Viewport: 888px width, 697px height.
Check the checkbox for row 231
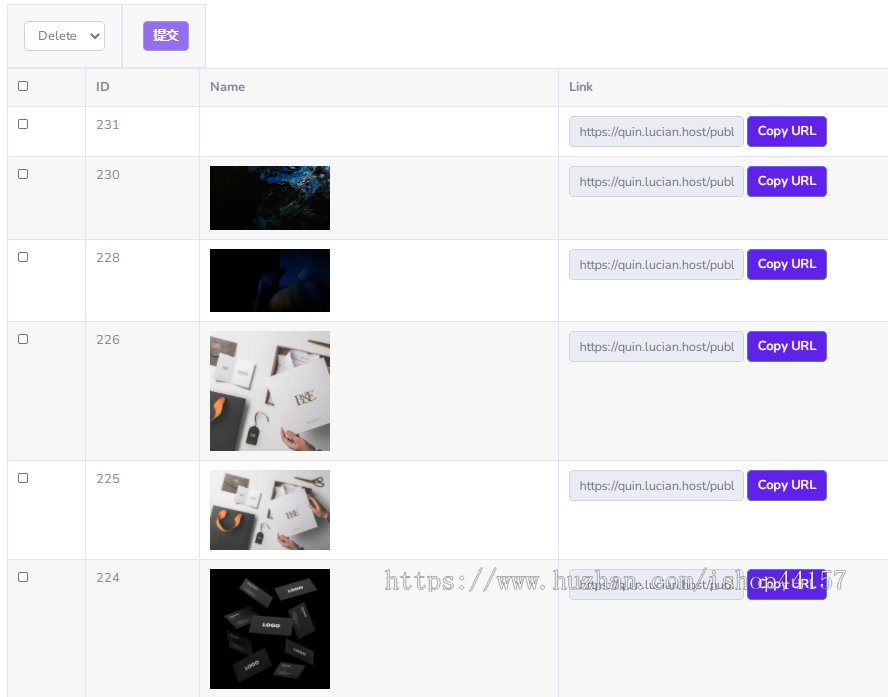(23, 124)
